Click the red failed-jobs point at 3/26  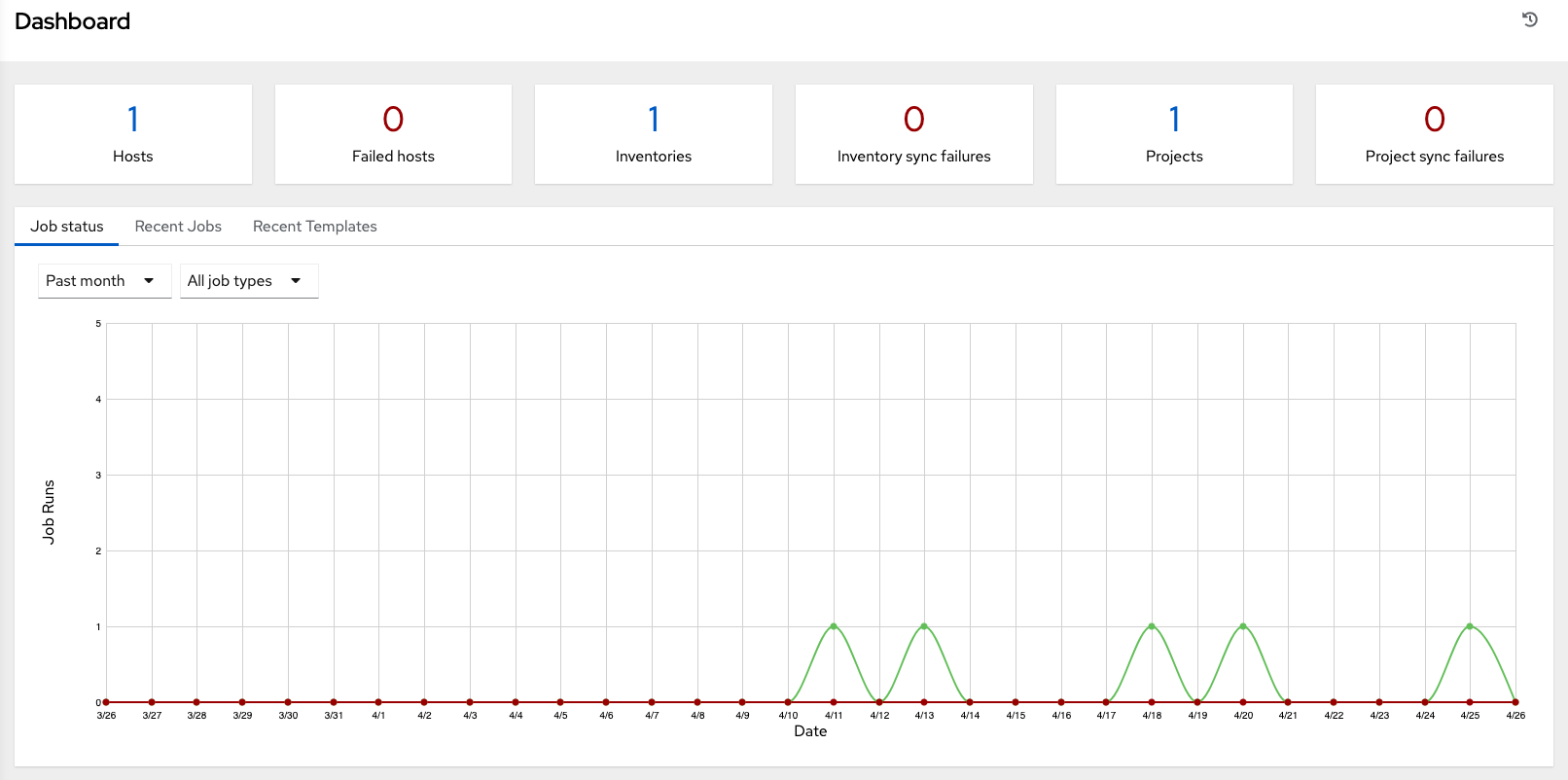pyautogui.click(x=106, y=702)
